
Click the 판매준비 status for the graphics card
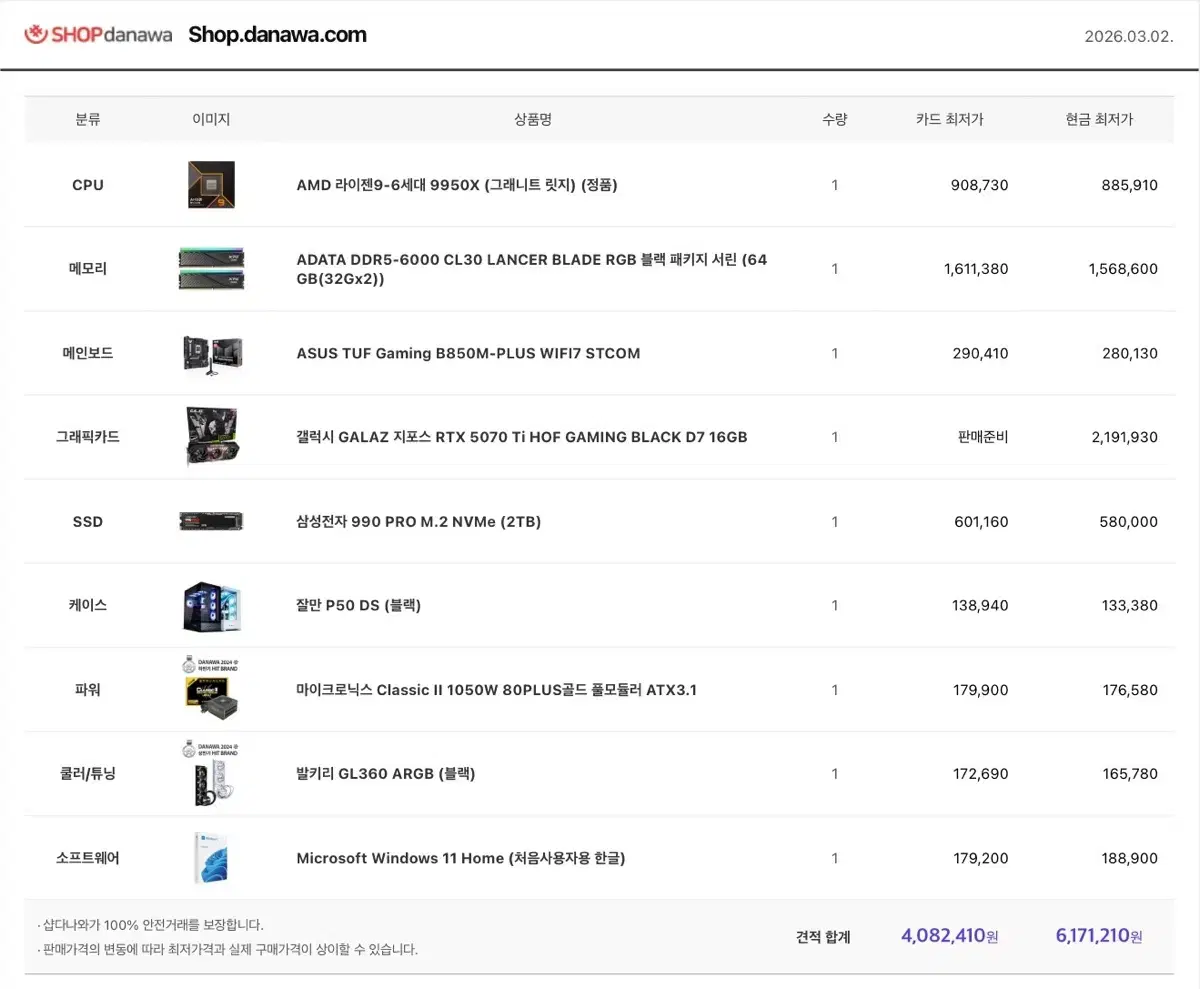(x=983, y=437)
